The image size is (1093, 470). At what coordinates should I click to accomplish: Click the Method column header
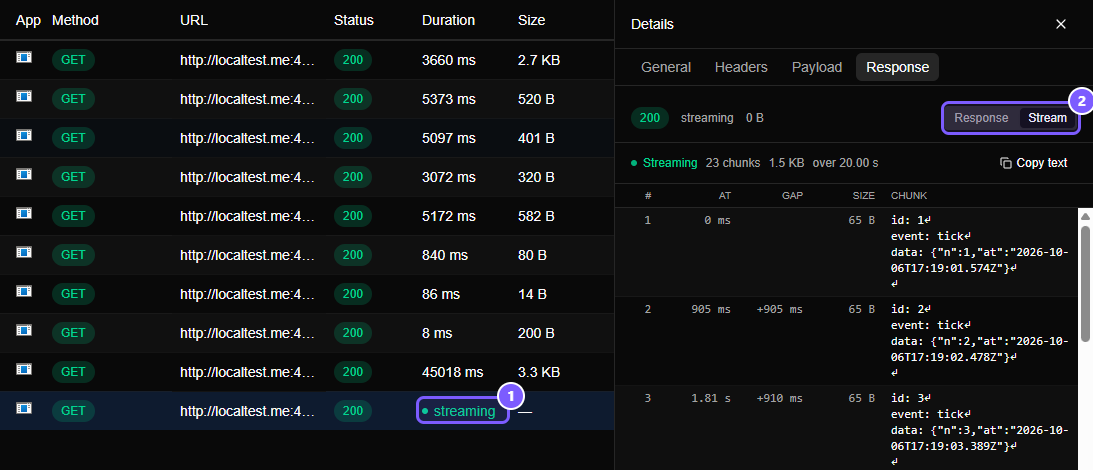coord(75,20)
